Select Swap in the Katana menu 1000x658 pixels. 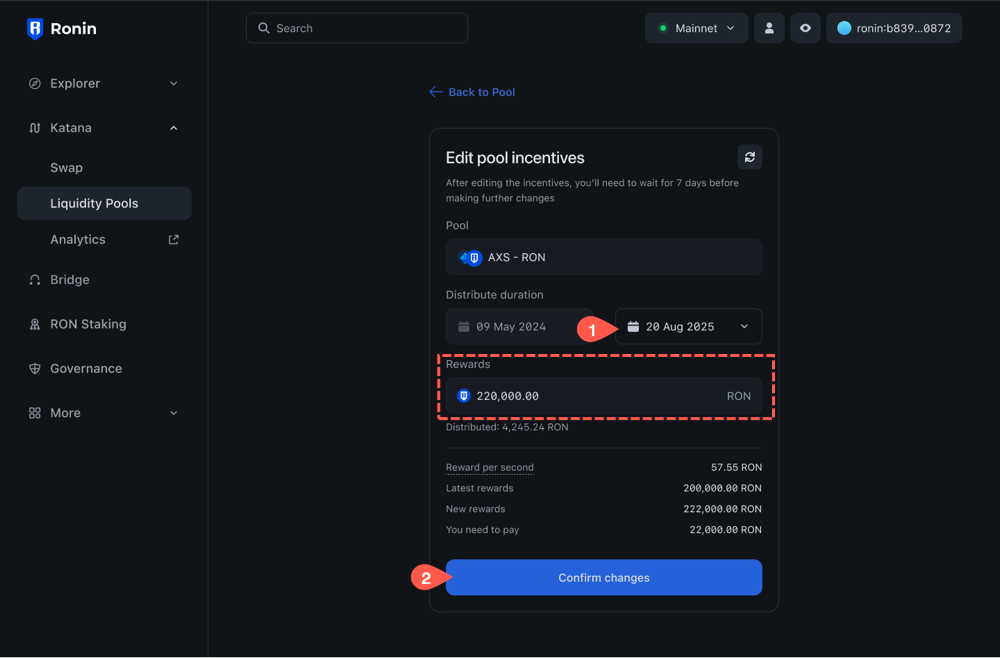[67, 168]
